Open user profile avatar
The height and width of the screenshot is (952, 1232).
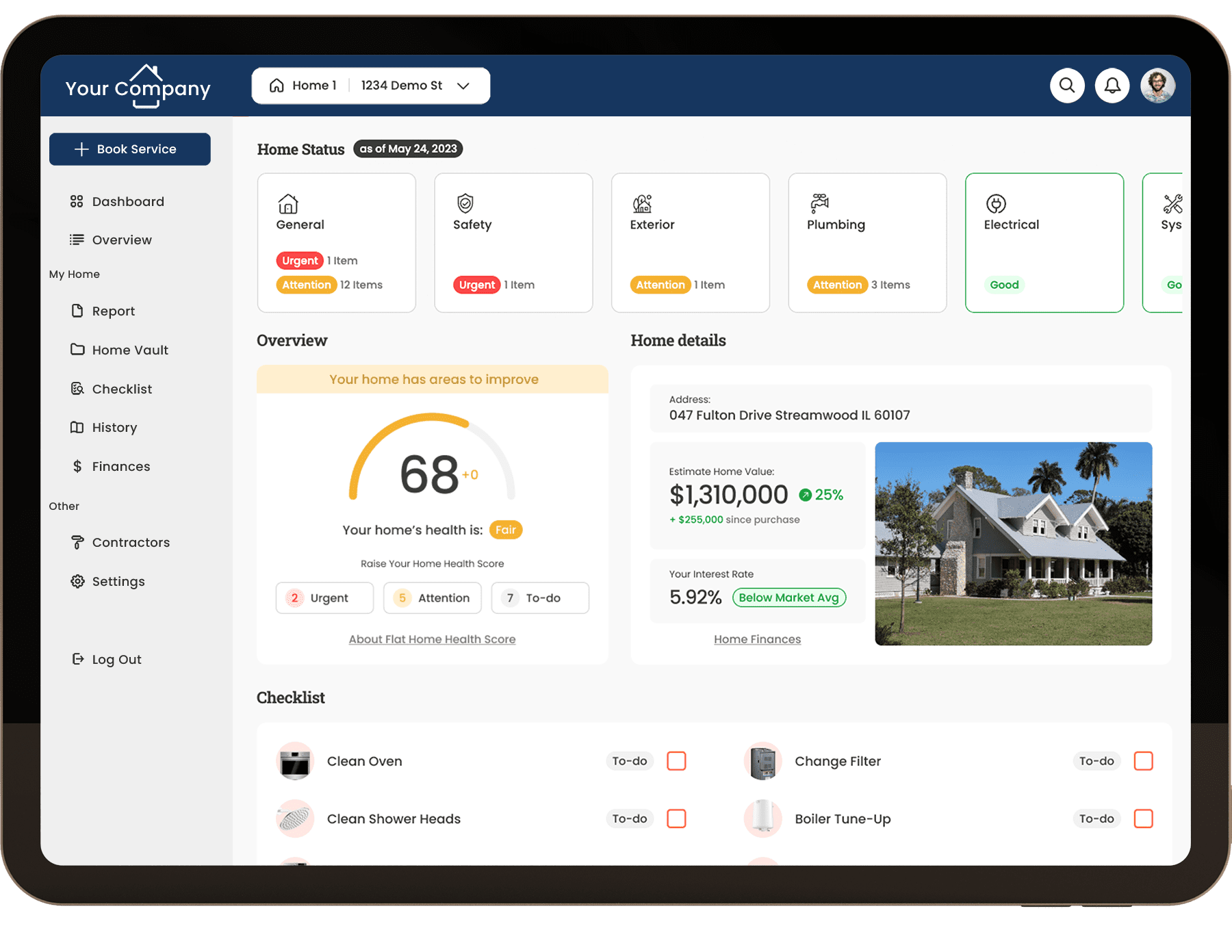pyautogui.click(x=1157, y=86)
